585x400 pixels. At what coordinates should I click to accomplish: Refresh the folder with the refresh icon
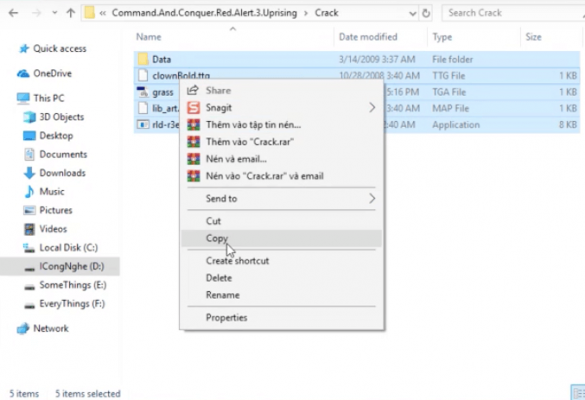[426, 13]
